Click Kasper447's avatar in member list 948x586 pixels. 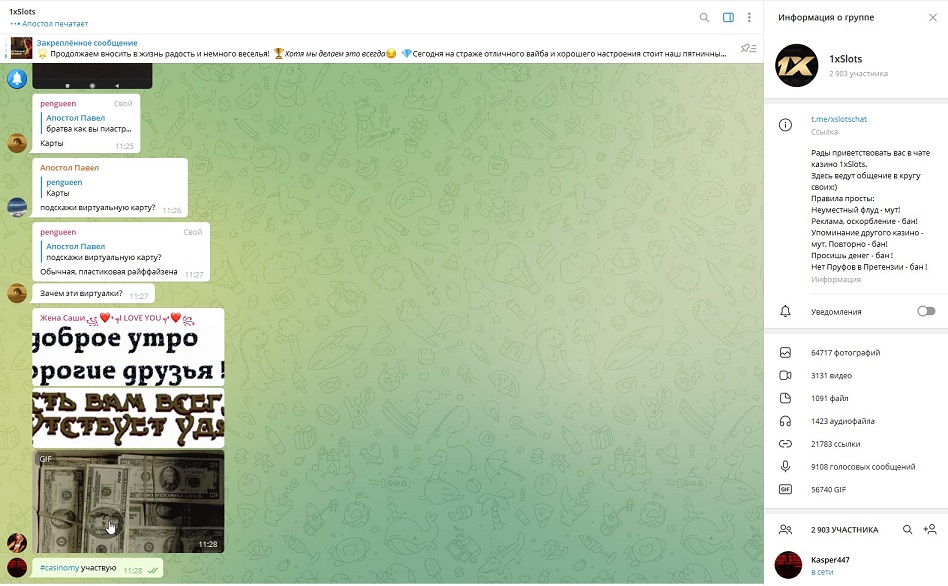tap(788, 565)
